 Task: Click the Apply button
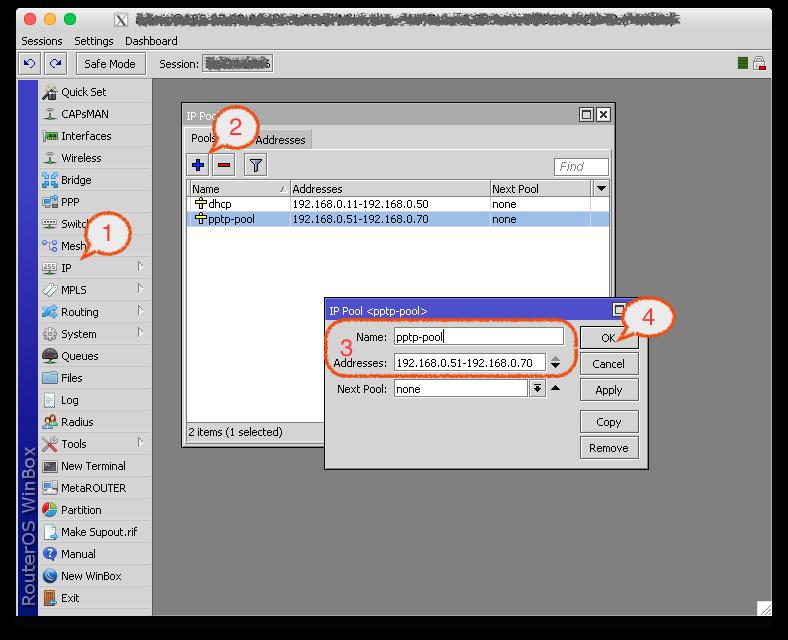point(609,390)
